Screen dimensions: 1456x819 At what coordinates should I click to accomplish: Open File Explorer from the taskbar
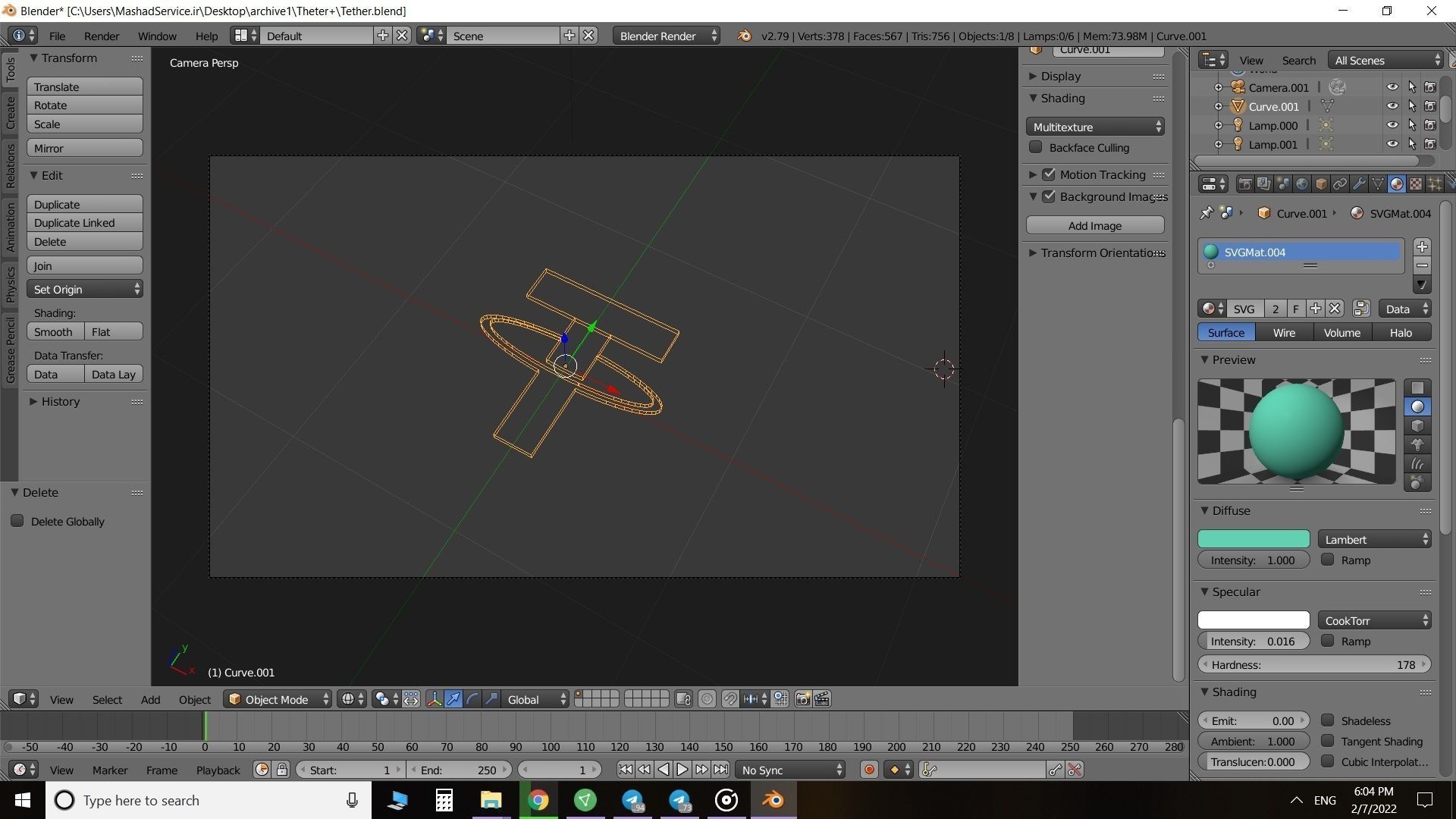click(x=491, y=800)
